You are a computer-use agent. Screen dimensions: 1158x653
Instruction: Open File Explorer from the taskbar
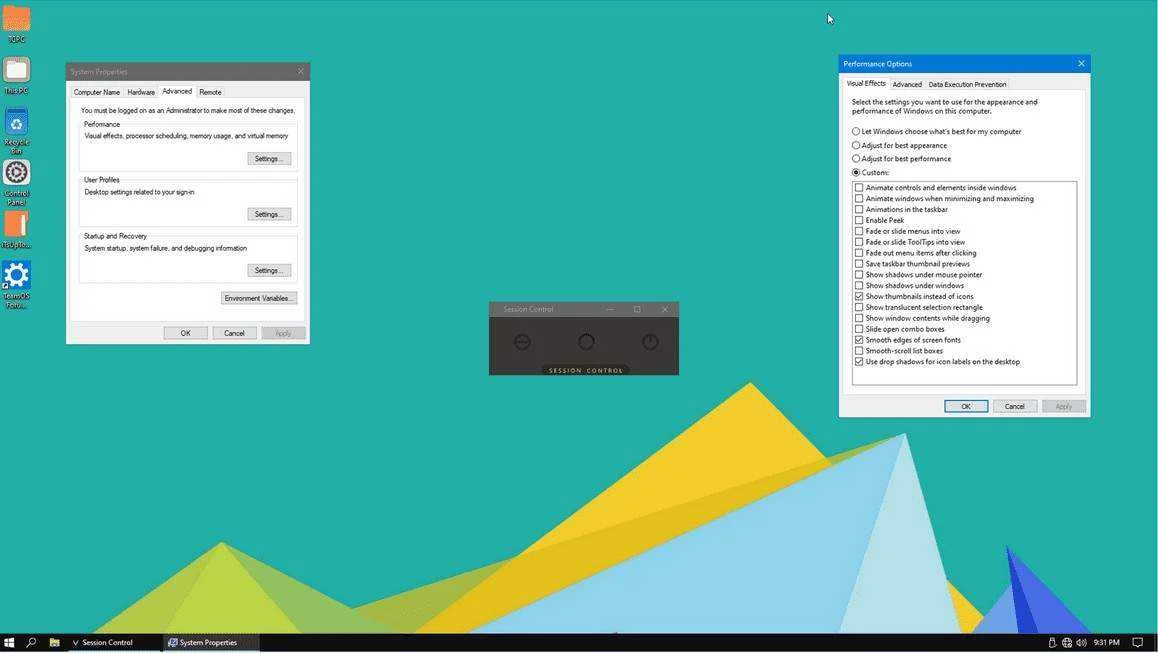point(54,643)
